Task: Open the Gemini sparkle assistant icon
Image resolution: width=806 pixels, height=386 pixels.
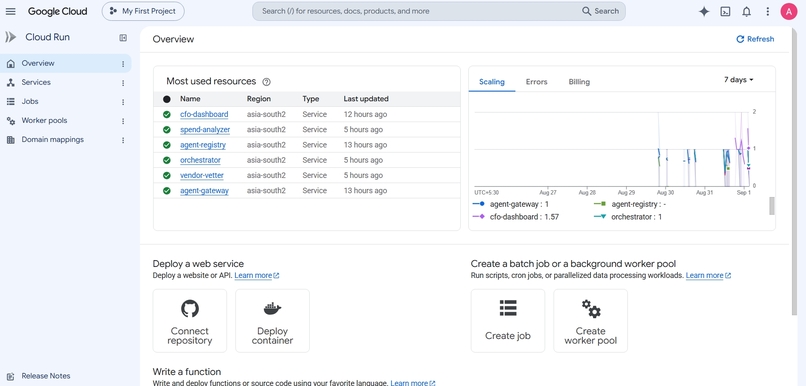Action: (704, 11)
